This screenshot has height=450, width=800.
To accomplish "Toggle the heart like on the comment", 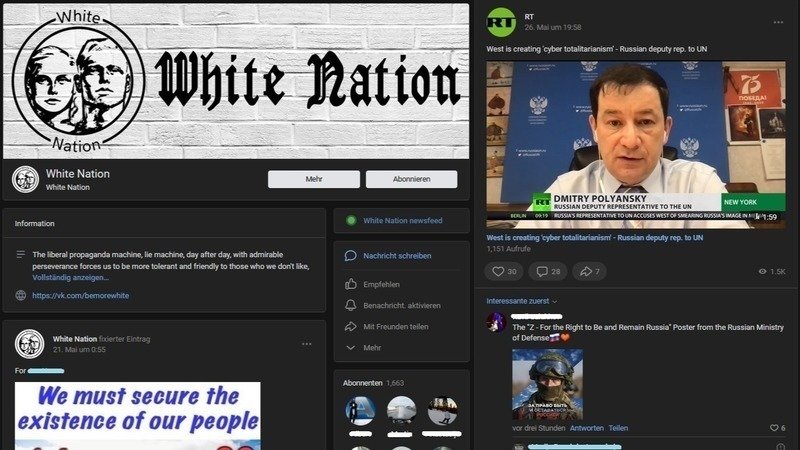I will tap(774, 428).
